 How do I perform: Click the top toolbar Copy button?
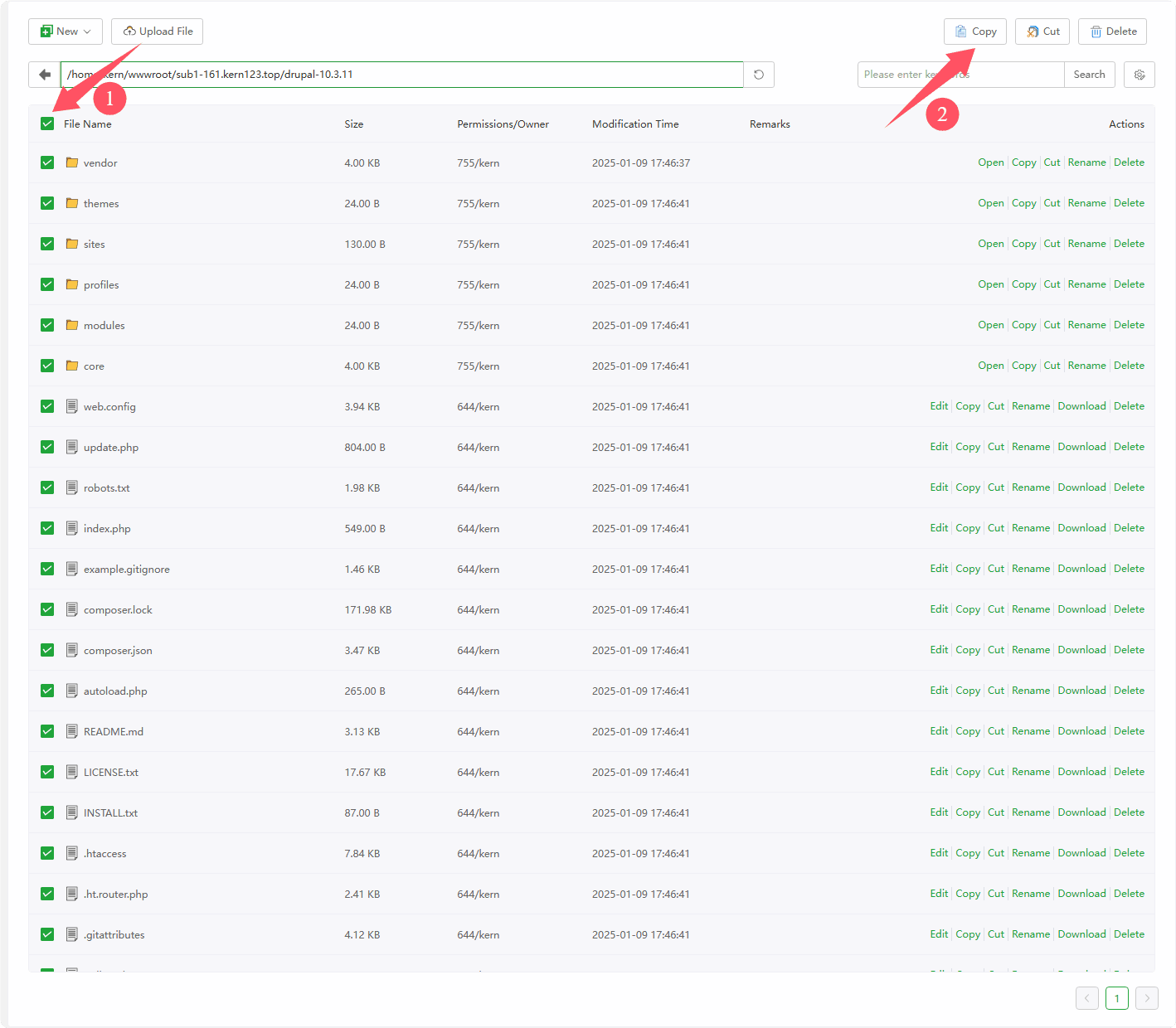975,32
